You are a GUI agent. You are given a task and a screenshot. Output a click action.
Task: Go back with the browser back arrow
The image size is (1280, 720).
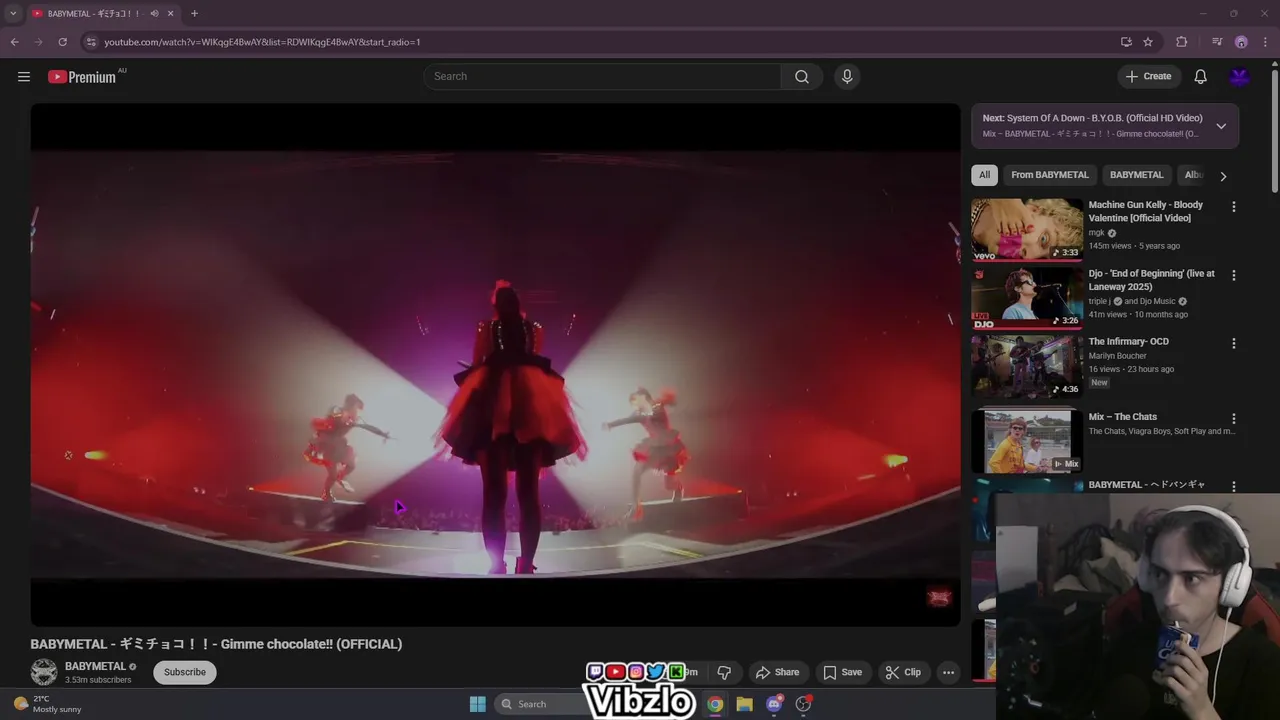[x=14, y=42]
